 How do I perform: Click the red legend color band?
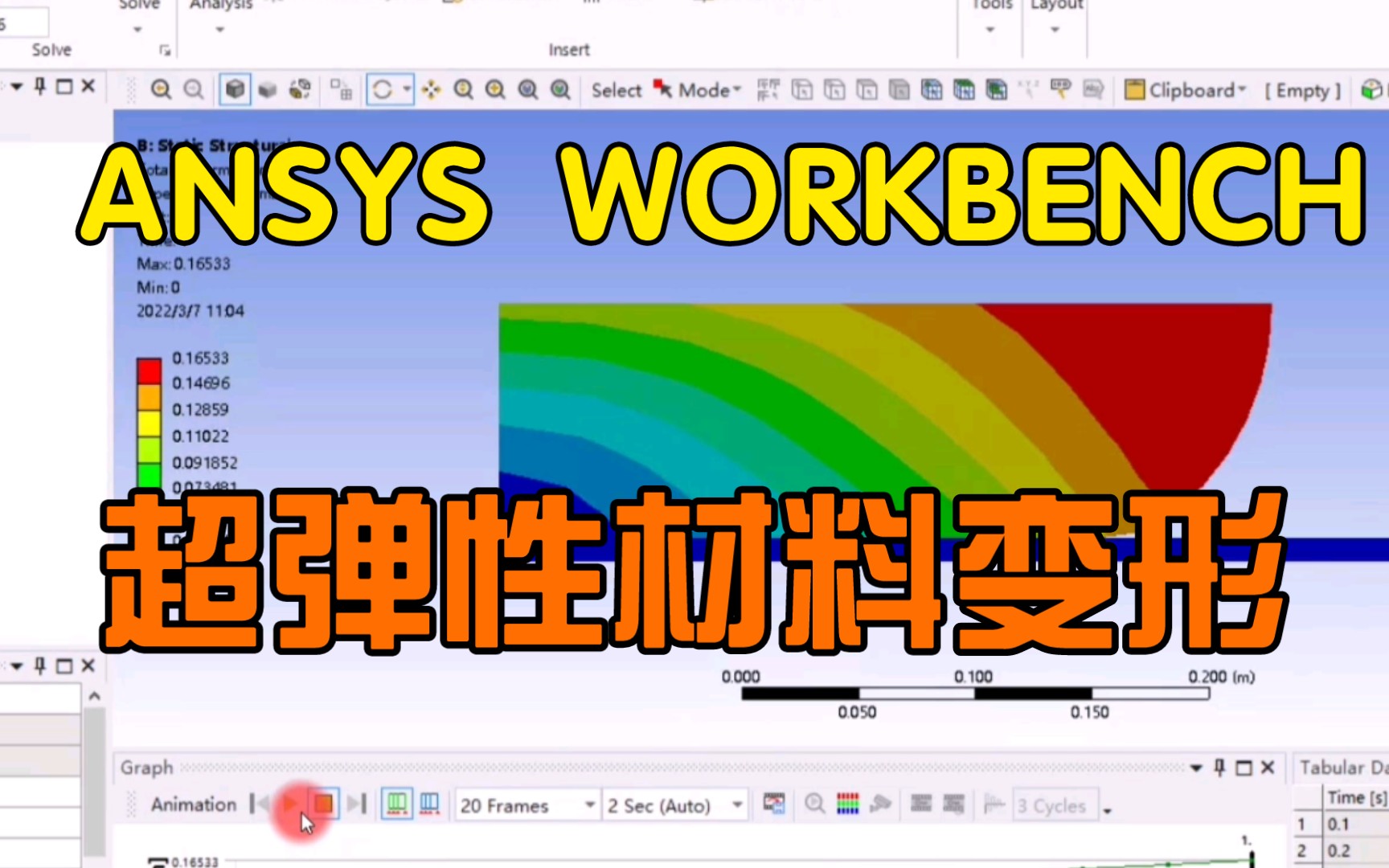pos(149,371)
